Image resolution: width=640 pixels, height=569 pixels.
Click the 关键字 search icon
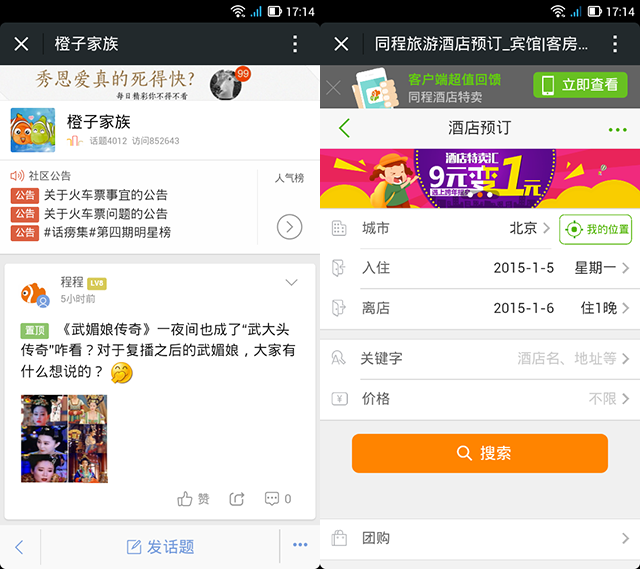338,358
